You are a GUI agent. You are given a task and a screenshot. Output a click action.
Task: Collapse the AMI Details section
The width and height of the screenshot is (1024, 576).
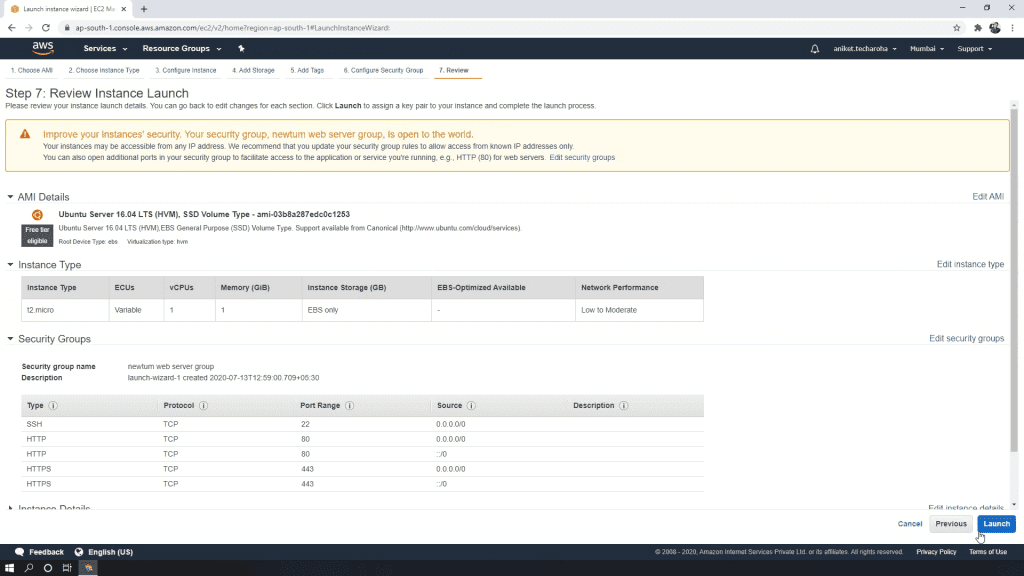pyautogui.click(x=10, y=197)
